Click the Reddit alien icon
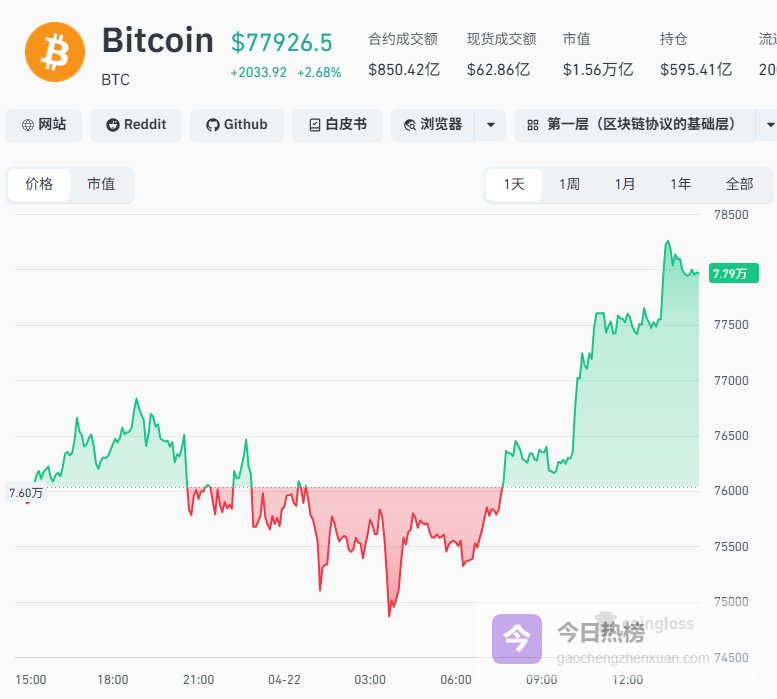 point(113,125)
